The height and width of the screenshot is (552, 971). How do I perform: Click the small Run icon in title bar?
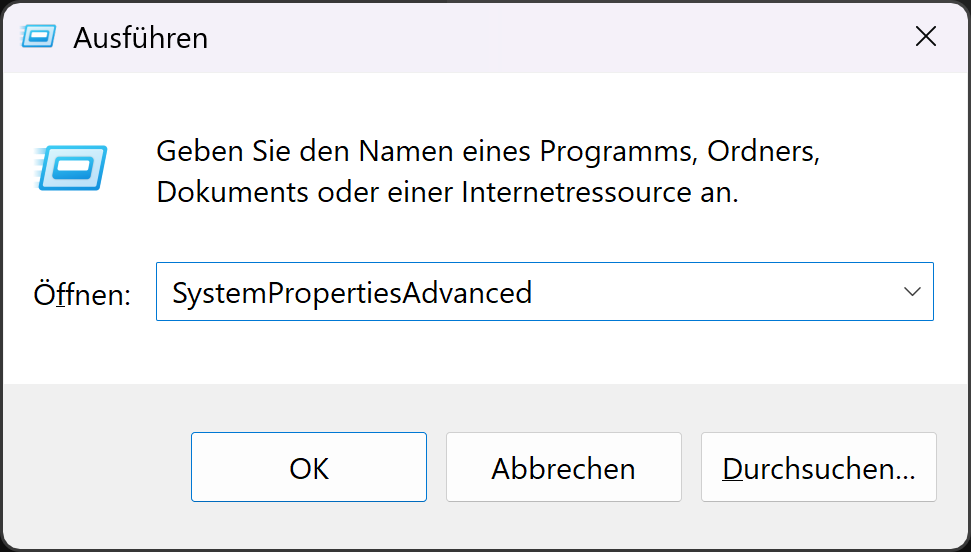coord(38,38)
